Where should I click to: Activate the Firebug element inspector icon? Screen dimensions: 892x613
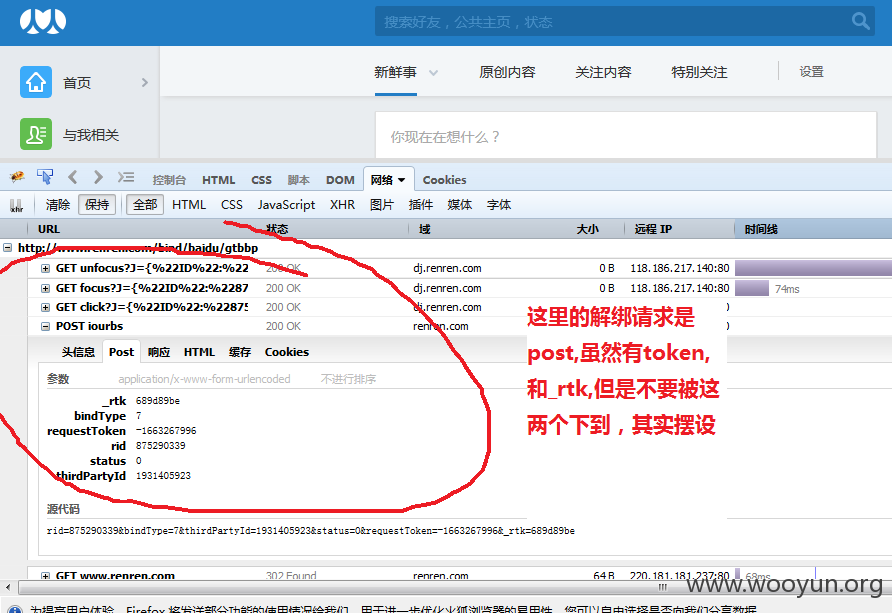[45, 177]
